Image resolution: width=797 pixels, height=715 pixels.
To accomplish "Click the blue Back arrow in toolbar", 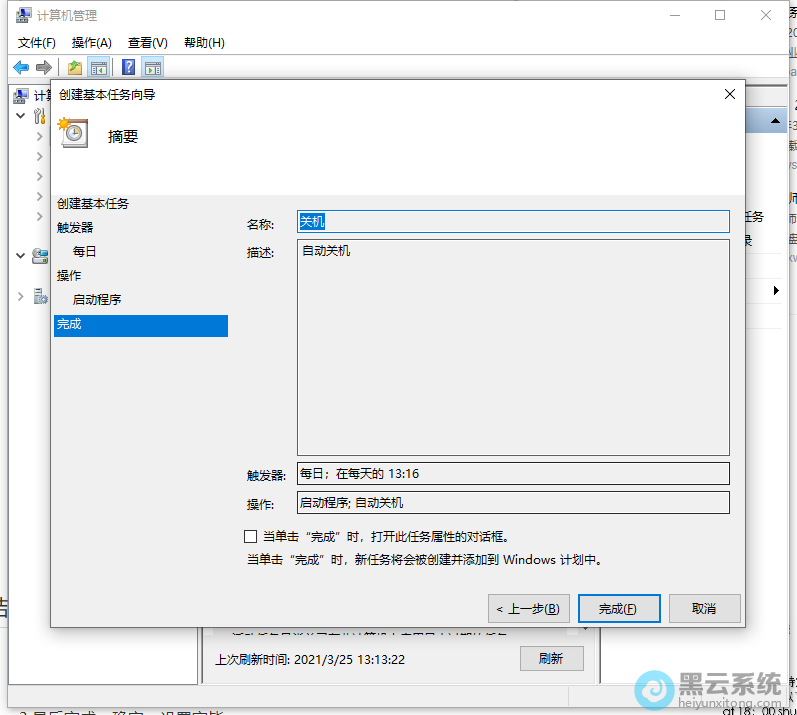I will coord(21,67).
